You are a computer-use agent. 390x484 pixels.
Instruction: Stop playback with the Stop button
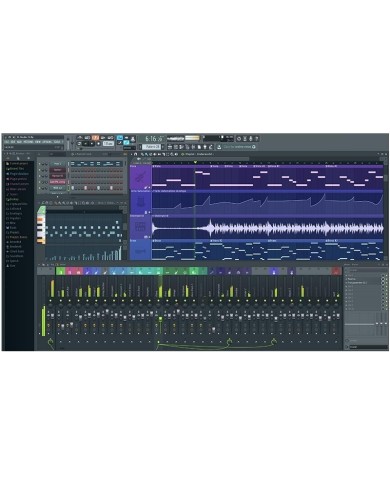(92, 144)
